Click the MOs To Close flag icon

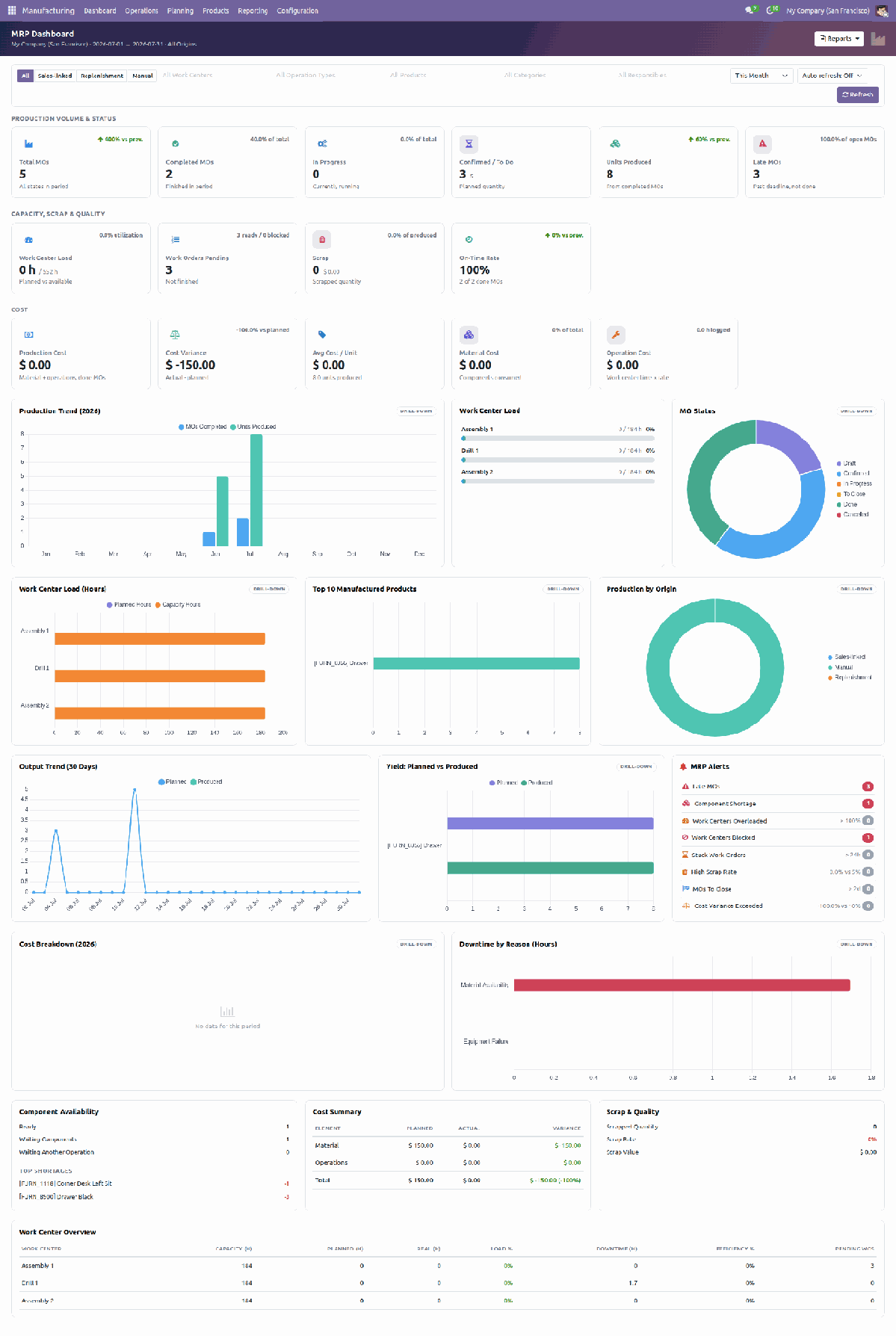pyautogui.click(x=685, y=889)
